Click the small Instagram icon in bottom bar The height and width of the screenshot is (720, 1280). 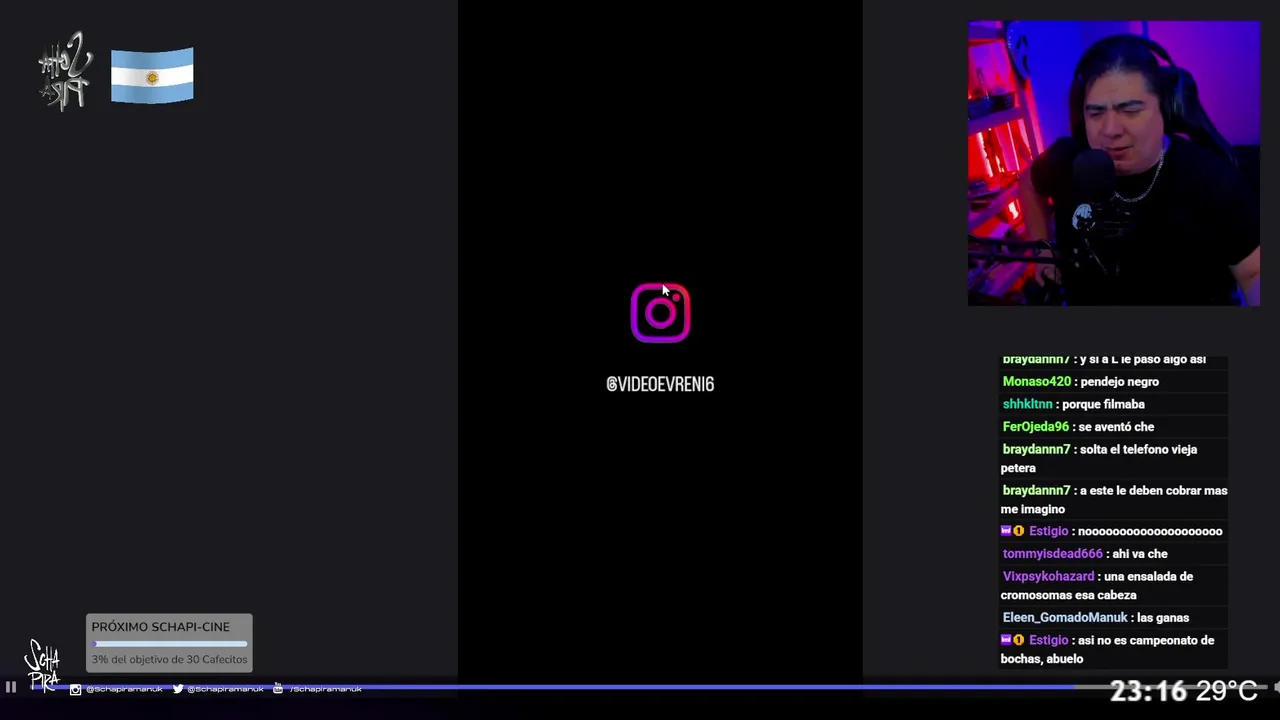pyautogui.click(x=75, y=689)
